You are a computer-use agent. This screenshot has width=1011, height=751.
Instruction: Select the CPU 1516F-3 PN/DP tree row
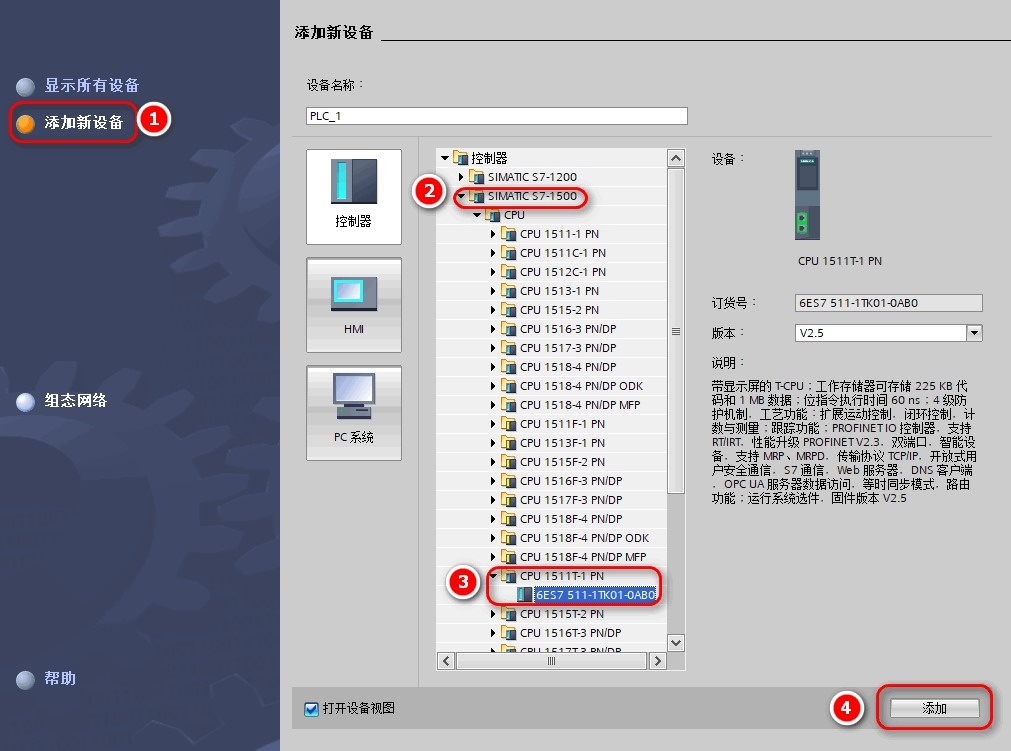pos(551,481)
